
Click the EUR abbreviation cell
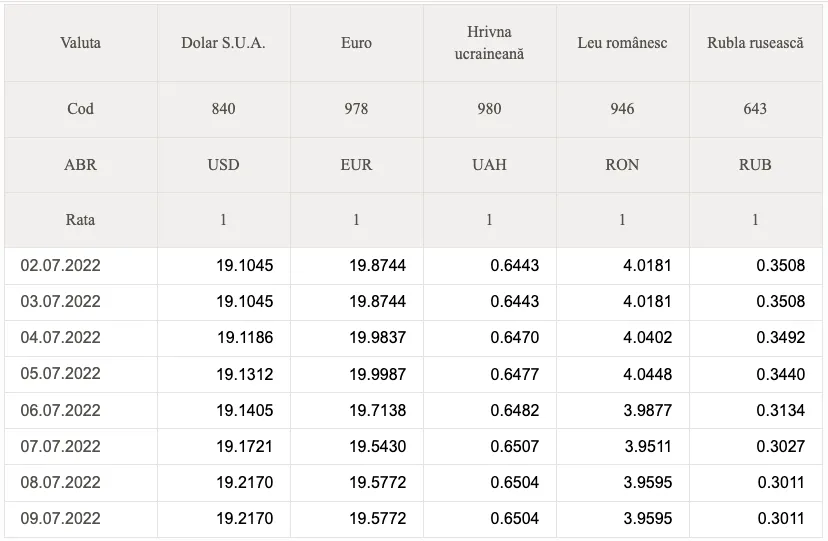[356, 165]
